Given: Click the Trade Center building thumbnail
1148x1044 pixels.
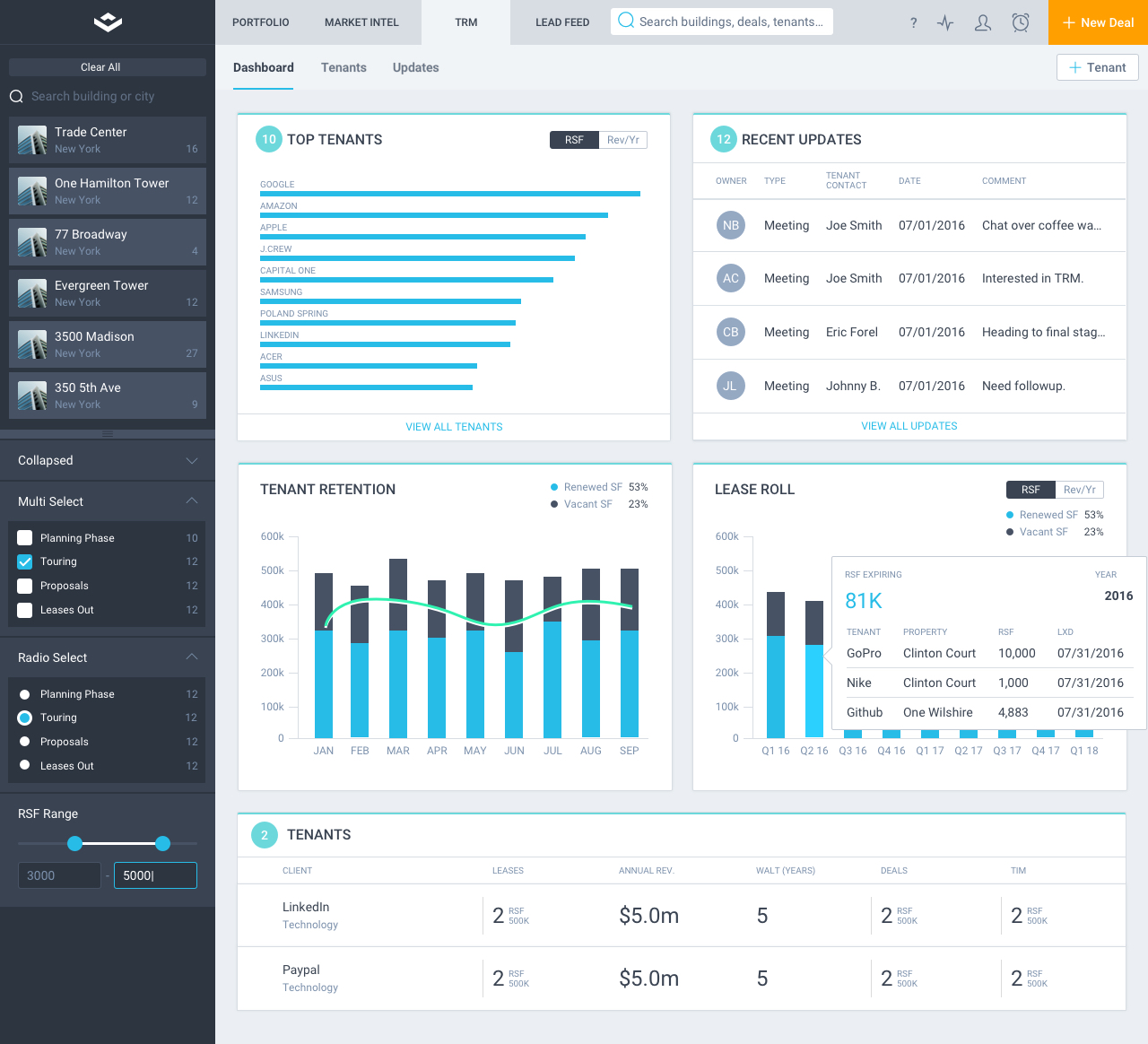Looking at the screenshot, I should pos(32,140).
